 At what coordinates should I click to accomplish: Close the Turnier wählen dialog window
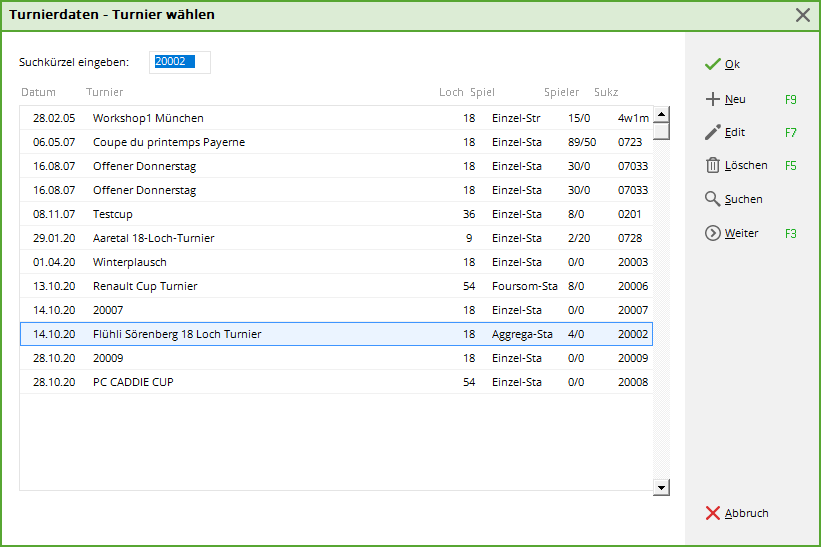click(802, 15)
